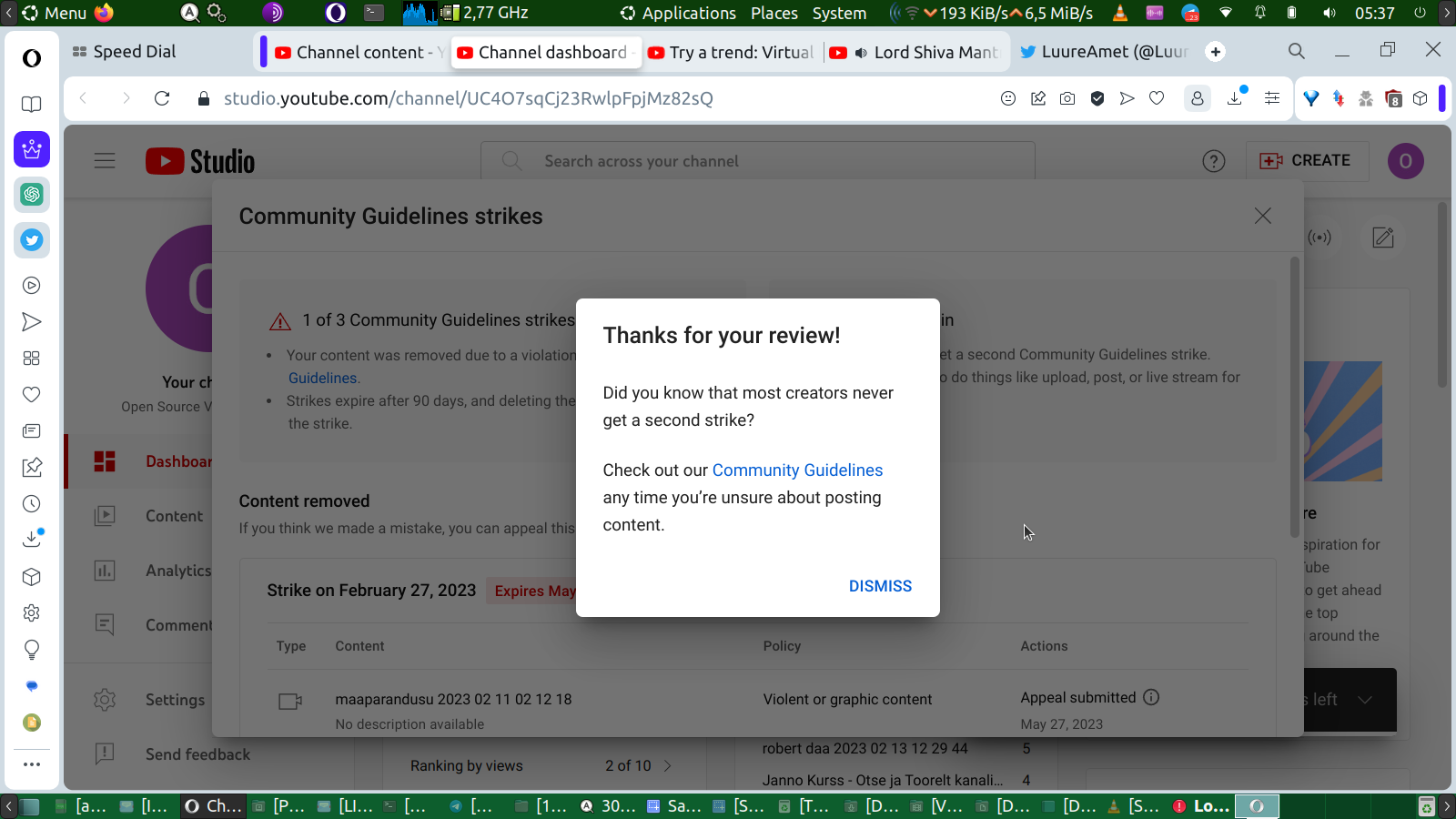Open the News icon in sidebar

(32, 431)
